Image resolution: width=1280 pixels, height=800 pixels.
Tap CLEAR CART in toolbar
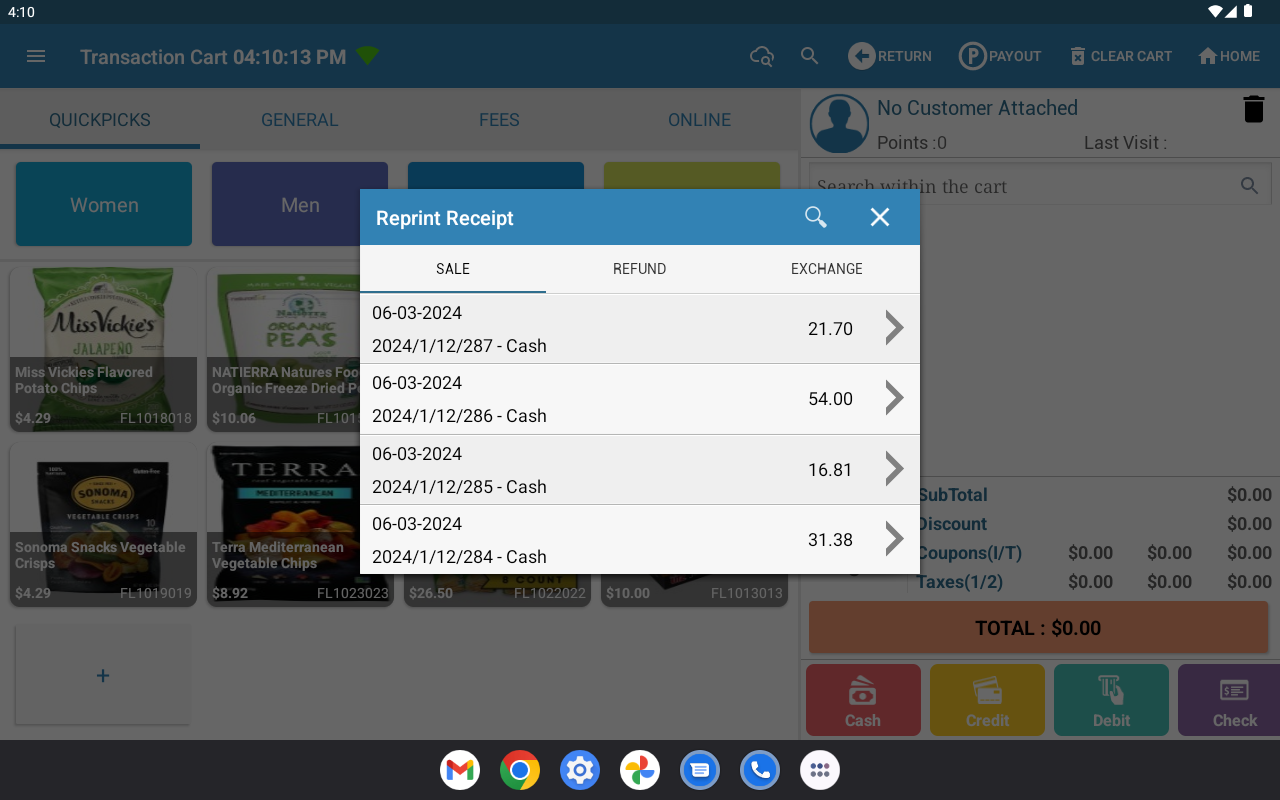click(x=1121, y=56)
